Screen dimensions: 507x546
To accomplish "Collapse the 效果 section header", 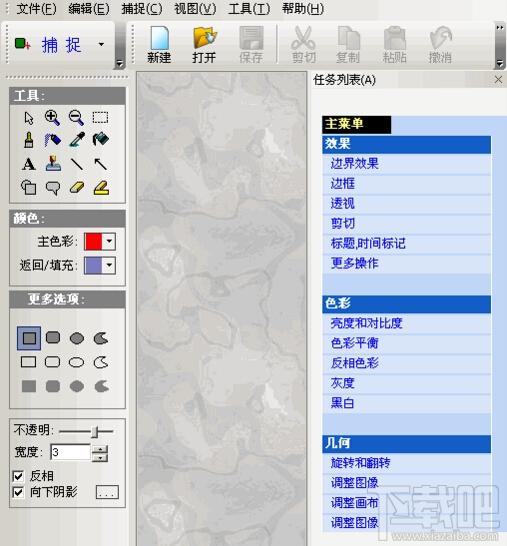I will (406, 145).
